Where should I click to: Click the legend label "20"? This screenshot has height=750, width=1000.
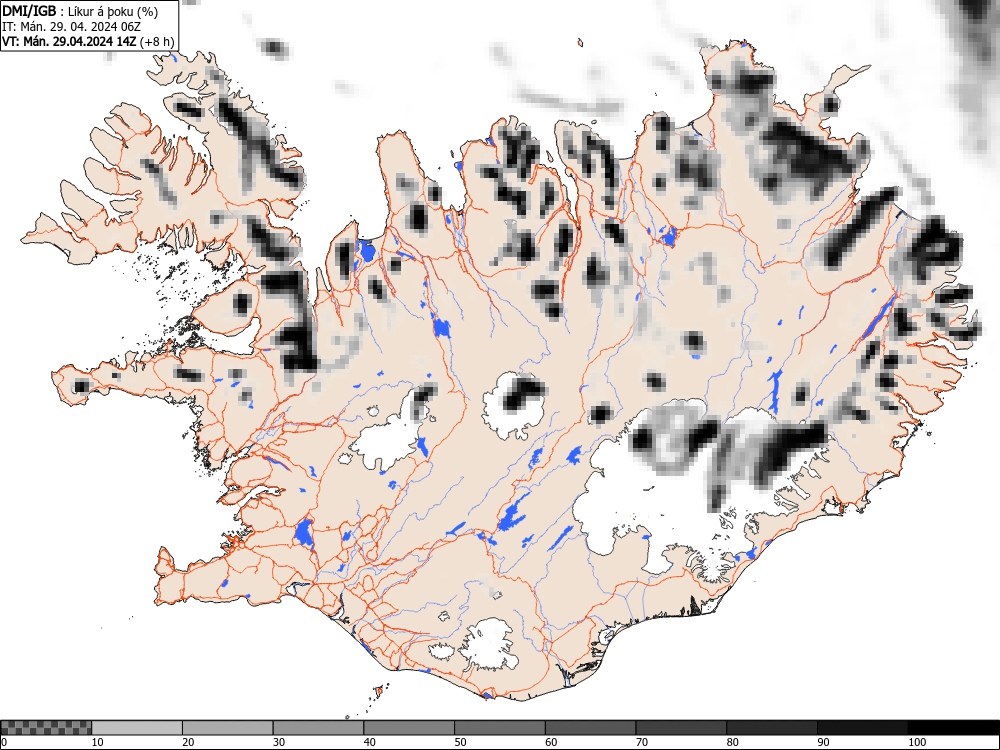click(188, 742)
